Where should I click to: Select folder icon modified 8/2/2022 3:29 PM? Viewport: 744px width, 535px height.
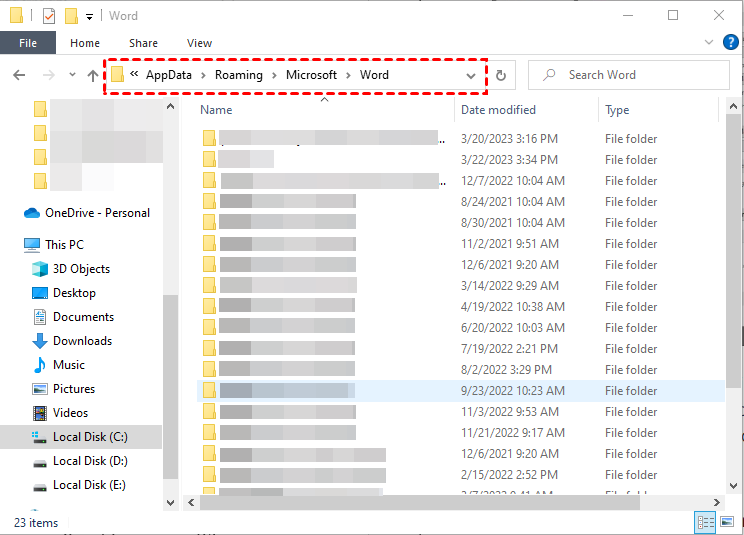(209, 369)
